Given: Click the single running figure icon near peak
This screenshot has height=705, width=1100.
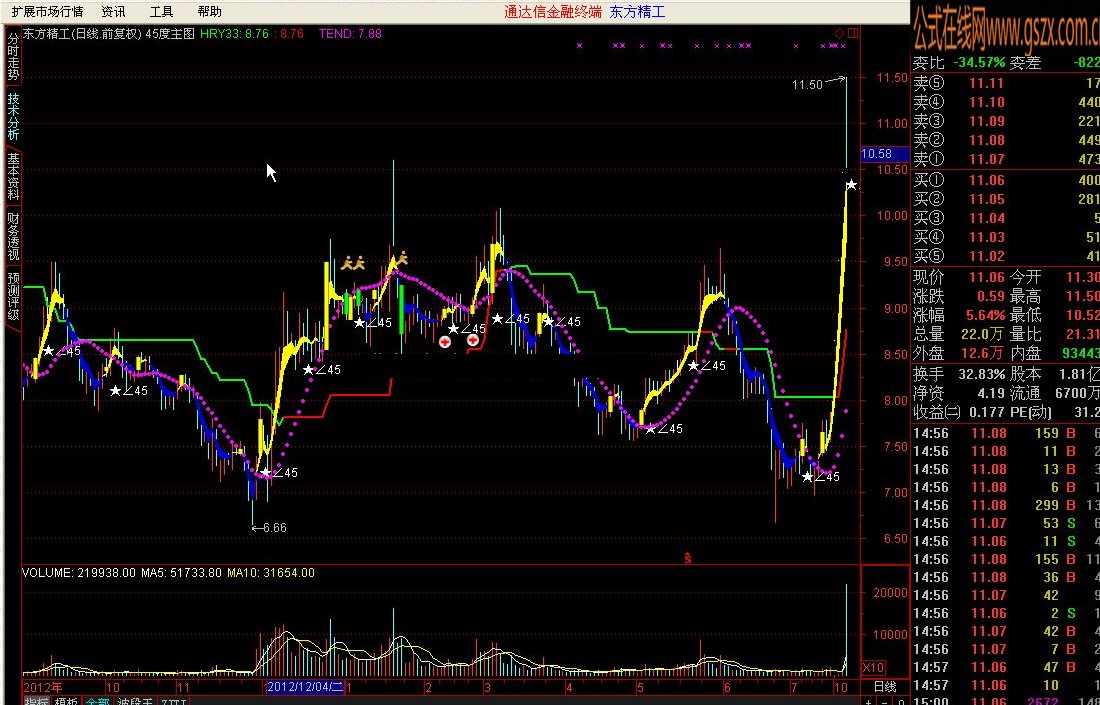Looking at the screenshot, I should [402, 260].
